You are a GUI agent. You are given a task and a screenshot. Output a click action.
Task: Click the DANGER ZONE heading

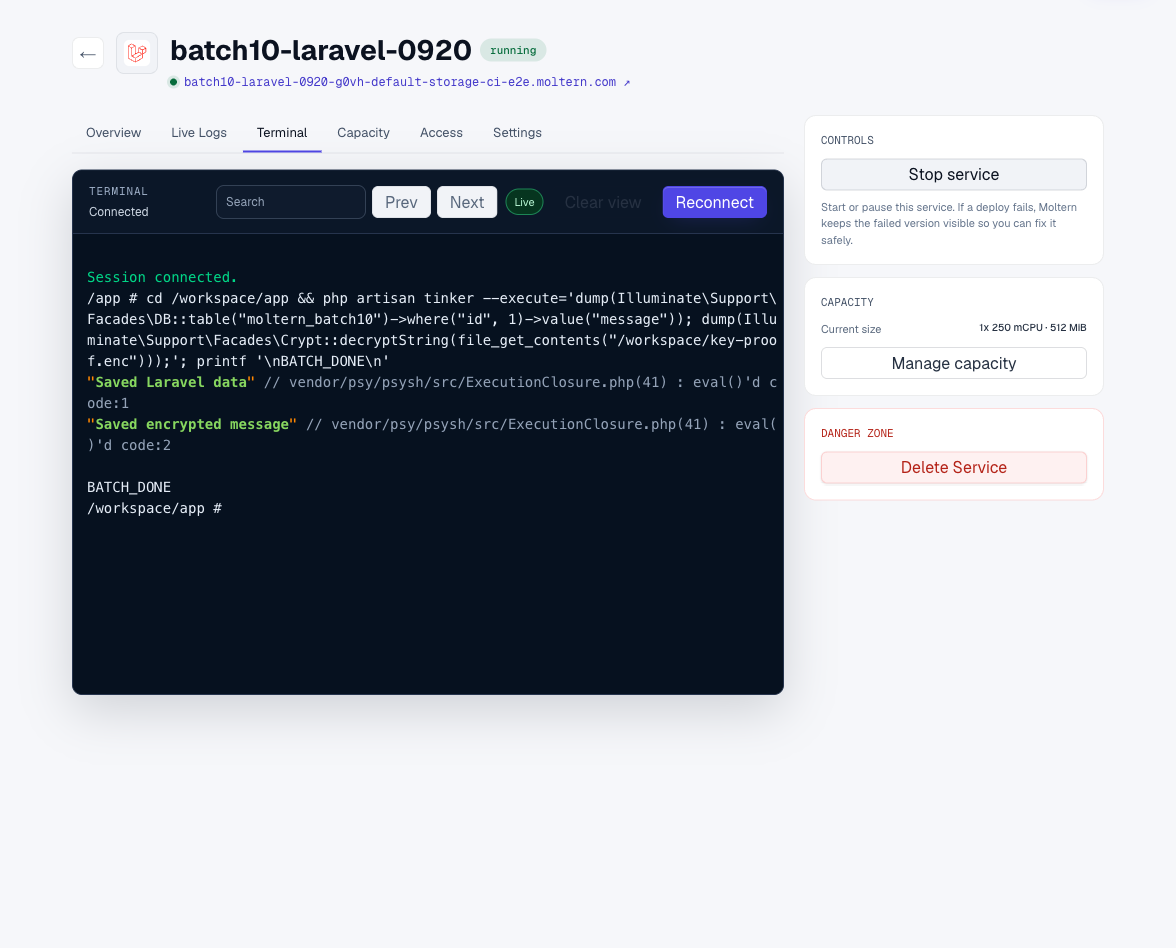tap(856, 434)
